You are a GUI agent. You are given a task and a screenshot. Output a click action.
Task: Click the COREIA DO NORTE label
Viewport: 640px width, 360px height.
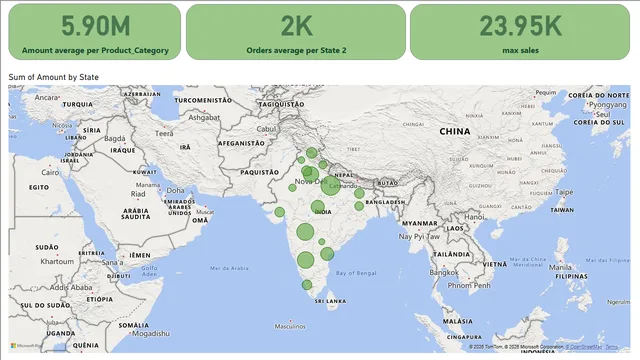click(599, 95)
